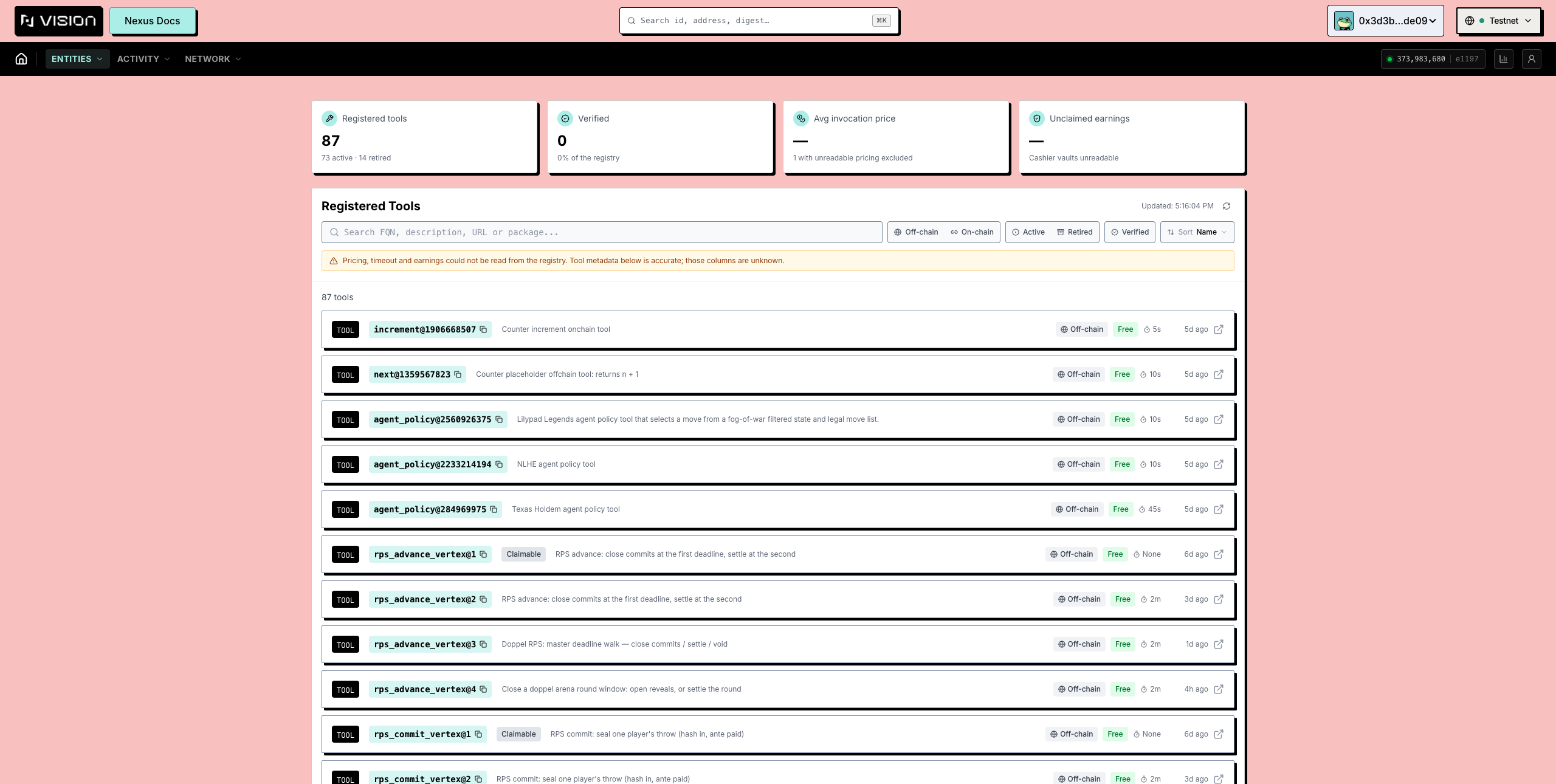Expand the Entities menu
The height and width of the screenshot is (784, 1556).
[77, 59]
